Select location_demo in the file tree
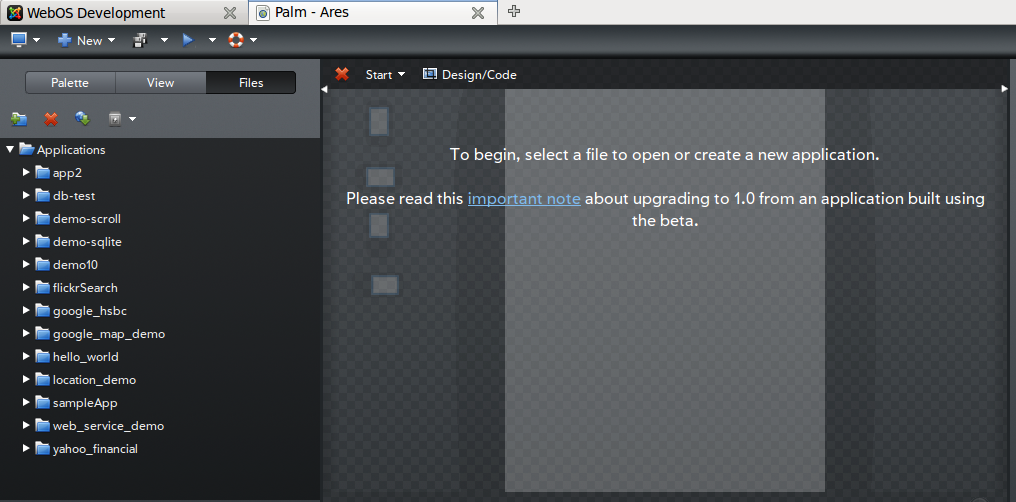Screen dimensions: 1016x502 coord(95,380)
